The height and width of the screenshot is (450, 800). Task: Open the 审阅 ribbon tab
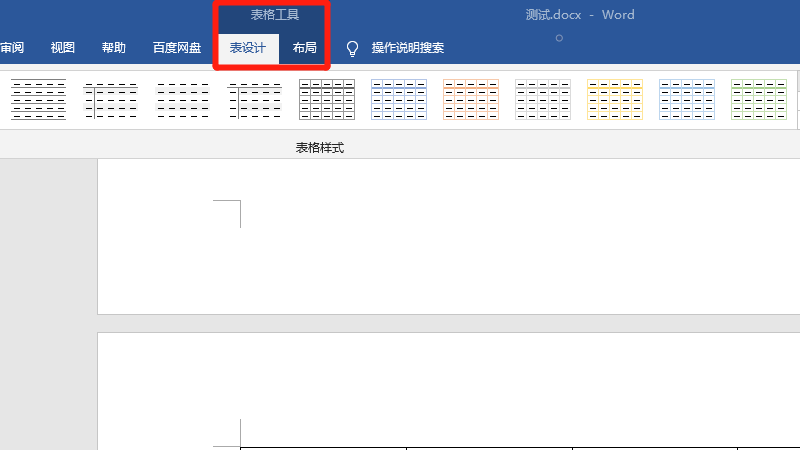(x=12, y=48)
